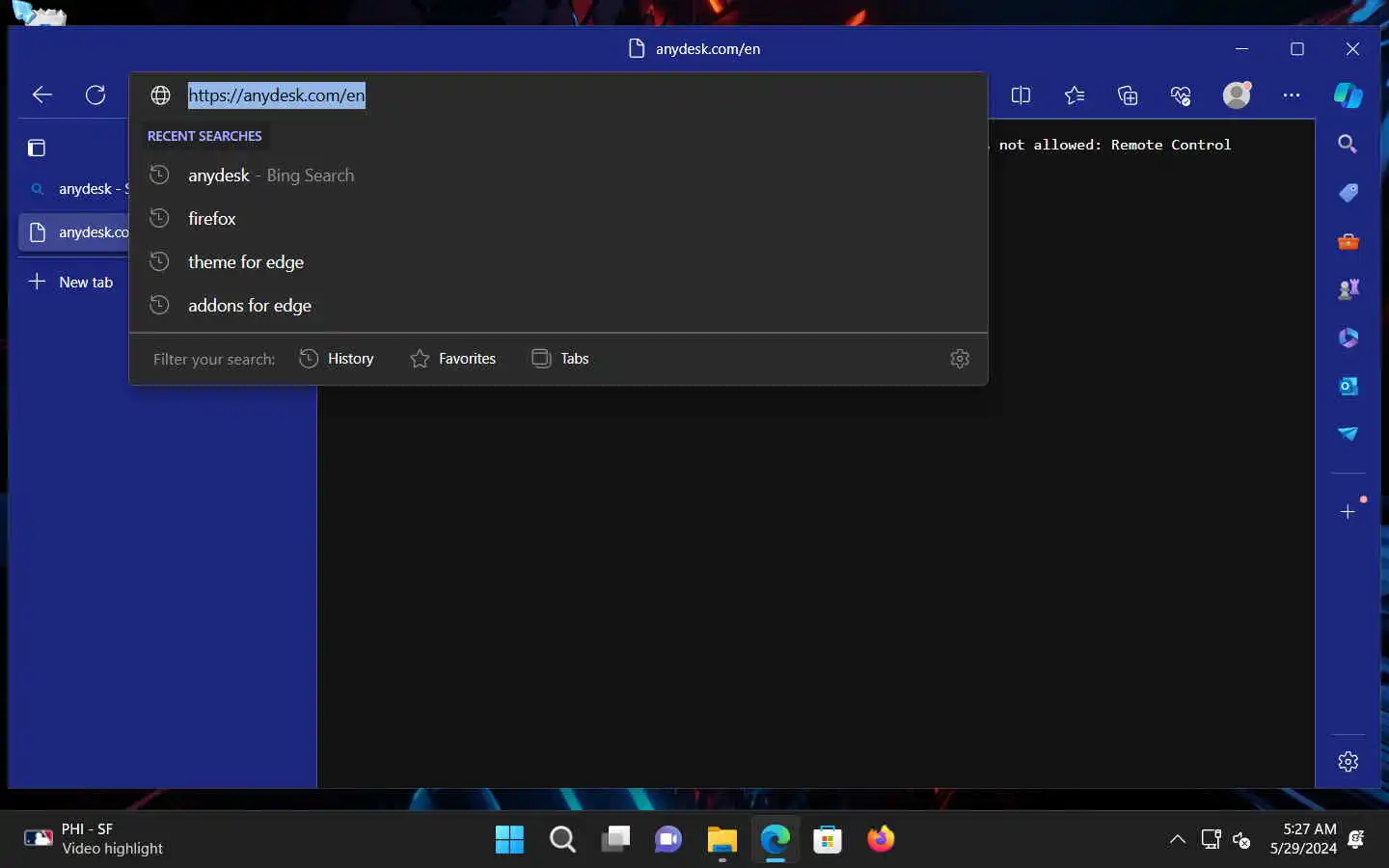Open the sidebar Microsoft 365 icon

(x=1348, y=338)
